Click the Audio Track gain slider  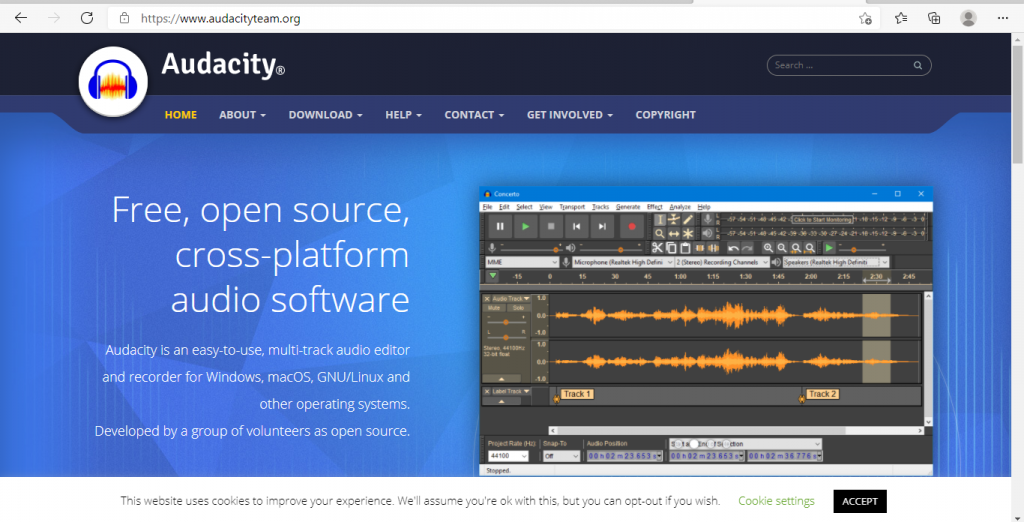(x=506, y=322)
